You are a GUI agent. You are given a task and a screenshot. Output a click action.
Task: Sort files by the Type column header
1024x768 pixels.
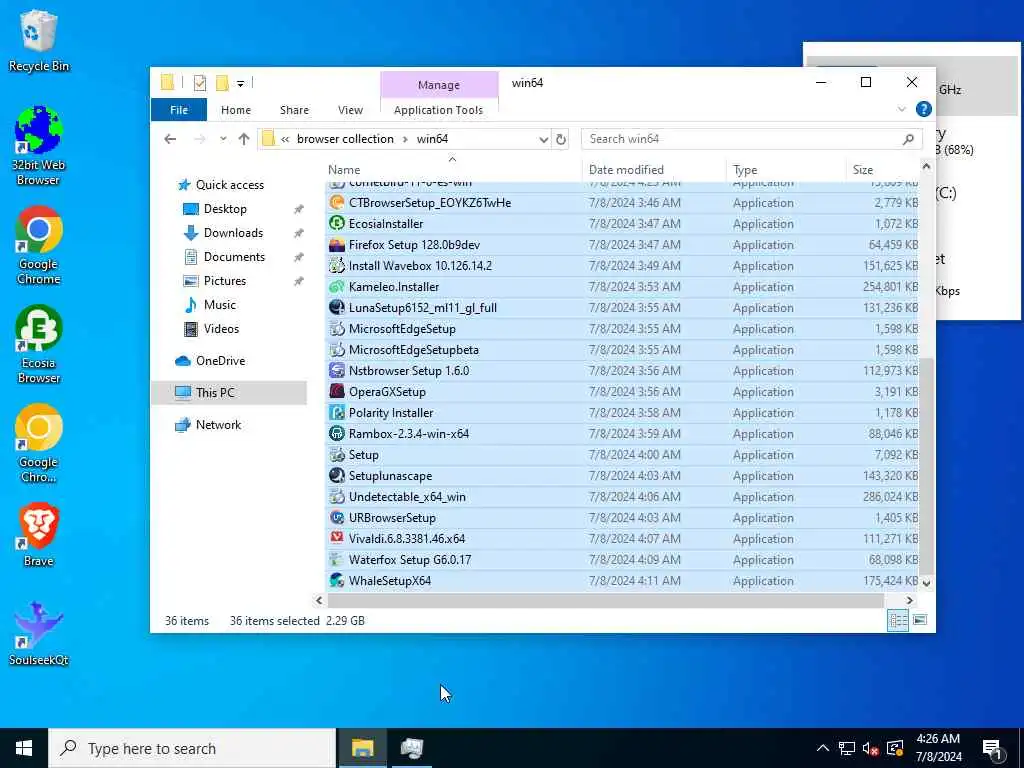pos(744,170)
